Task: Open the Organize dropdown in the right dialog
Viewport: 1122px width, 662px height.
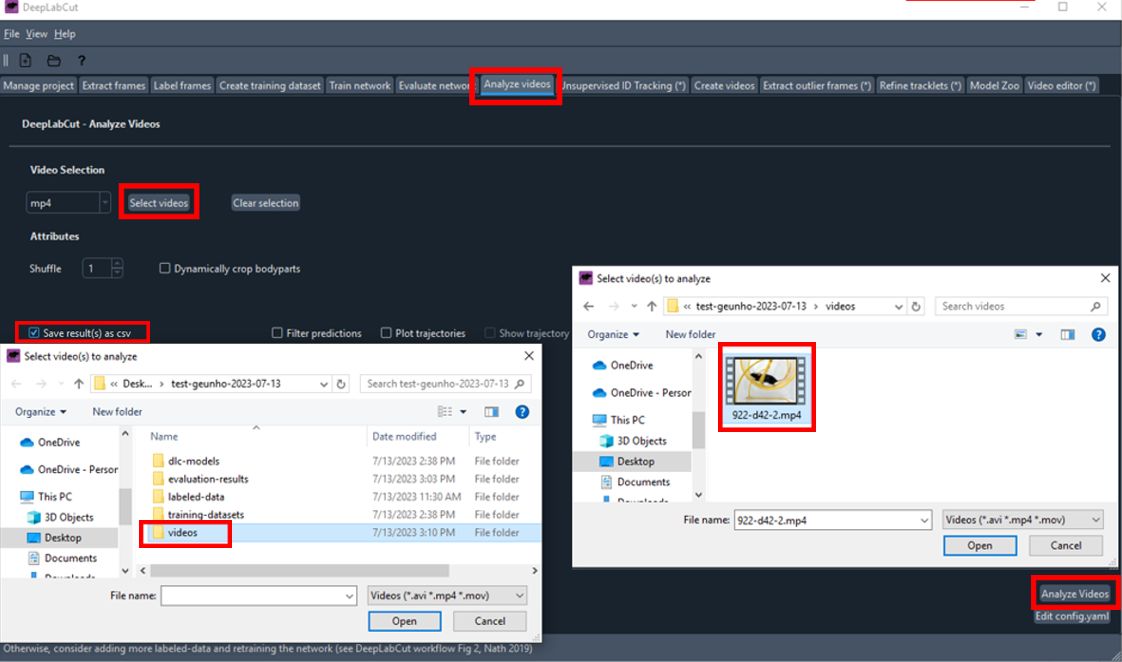Action: point(613,334)
